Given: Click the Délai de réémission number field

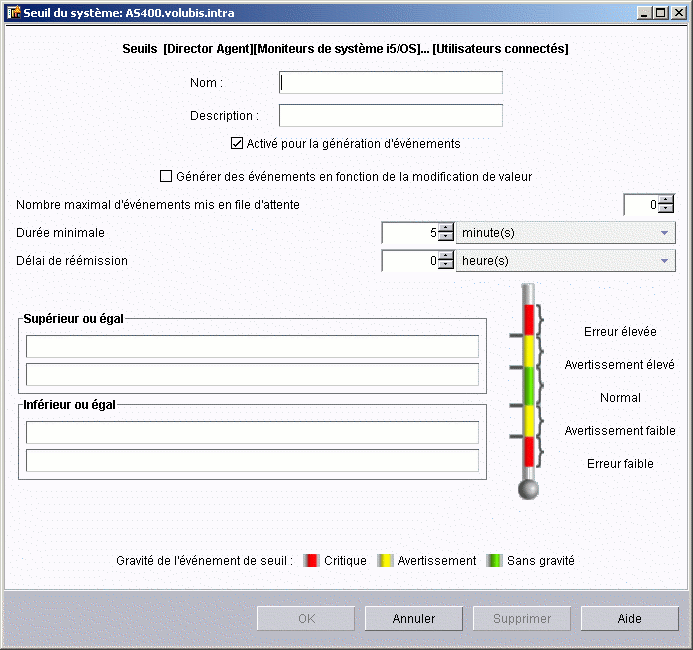Looking at the screenshot, I should [x=410, y=261].
